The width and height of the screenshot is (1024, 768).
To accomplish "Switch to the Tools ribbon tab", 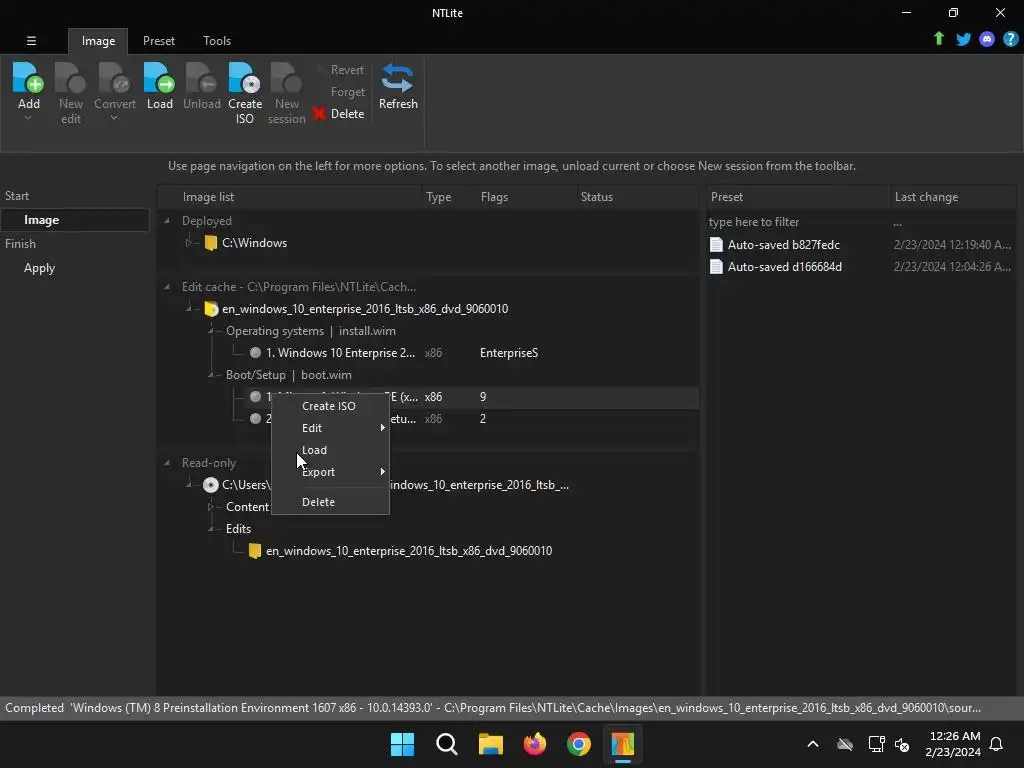I will coord(217,40).
